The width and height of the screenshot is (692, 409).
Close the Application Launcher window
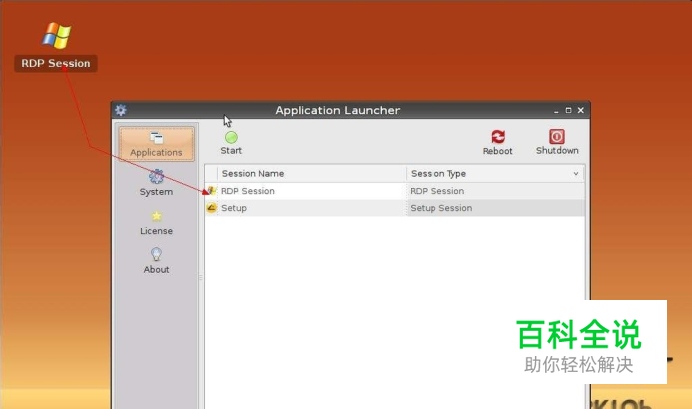point(581,110)
